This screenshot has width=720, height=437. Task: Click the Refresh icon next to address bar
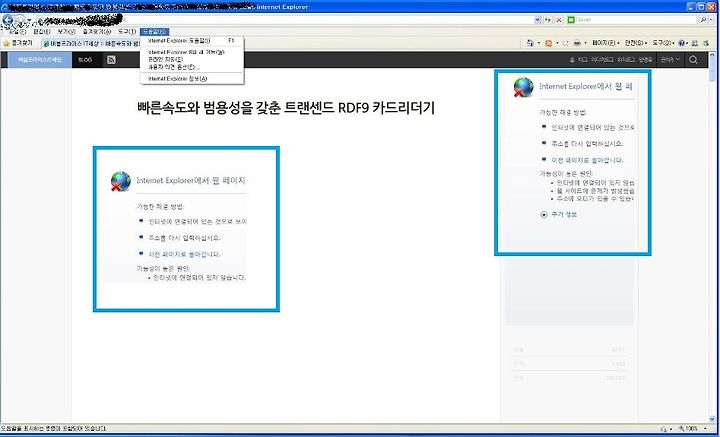click(x=548, y=20)
